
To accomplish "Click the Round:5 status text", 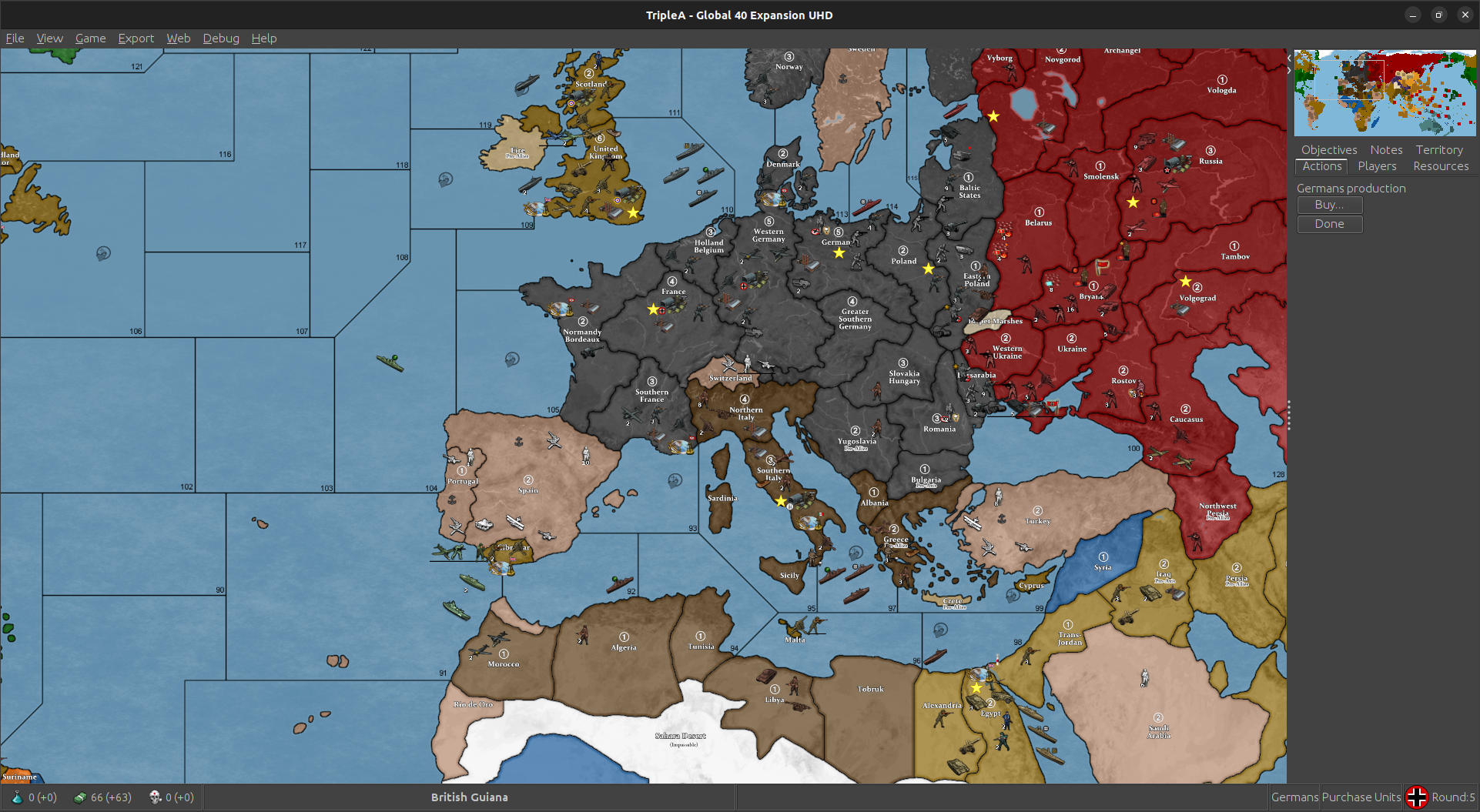I will point(1454,797).
